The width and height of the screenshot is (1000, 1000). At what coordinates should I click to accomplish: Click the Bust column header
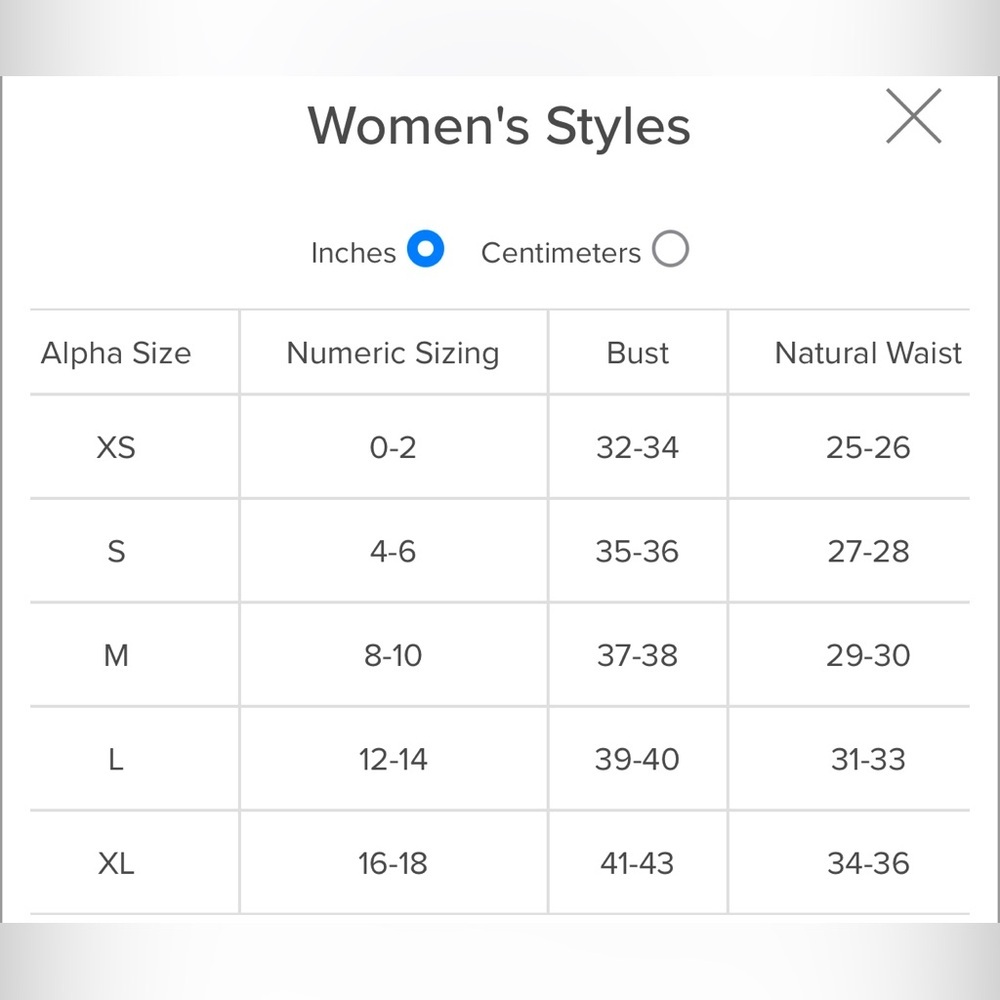tap(638, 353)
